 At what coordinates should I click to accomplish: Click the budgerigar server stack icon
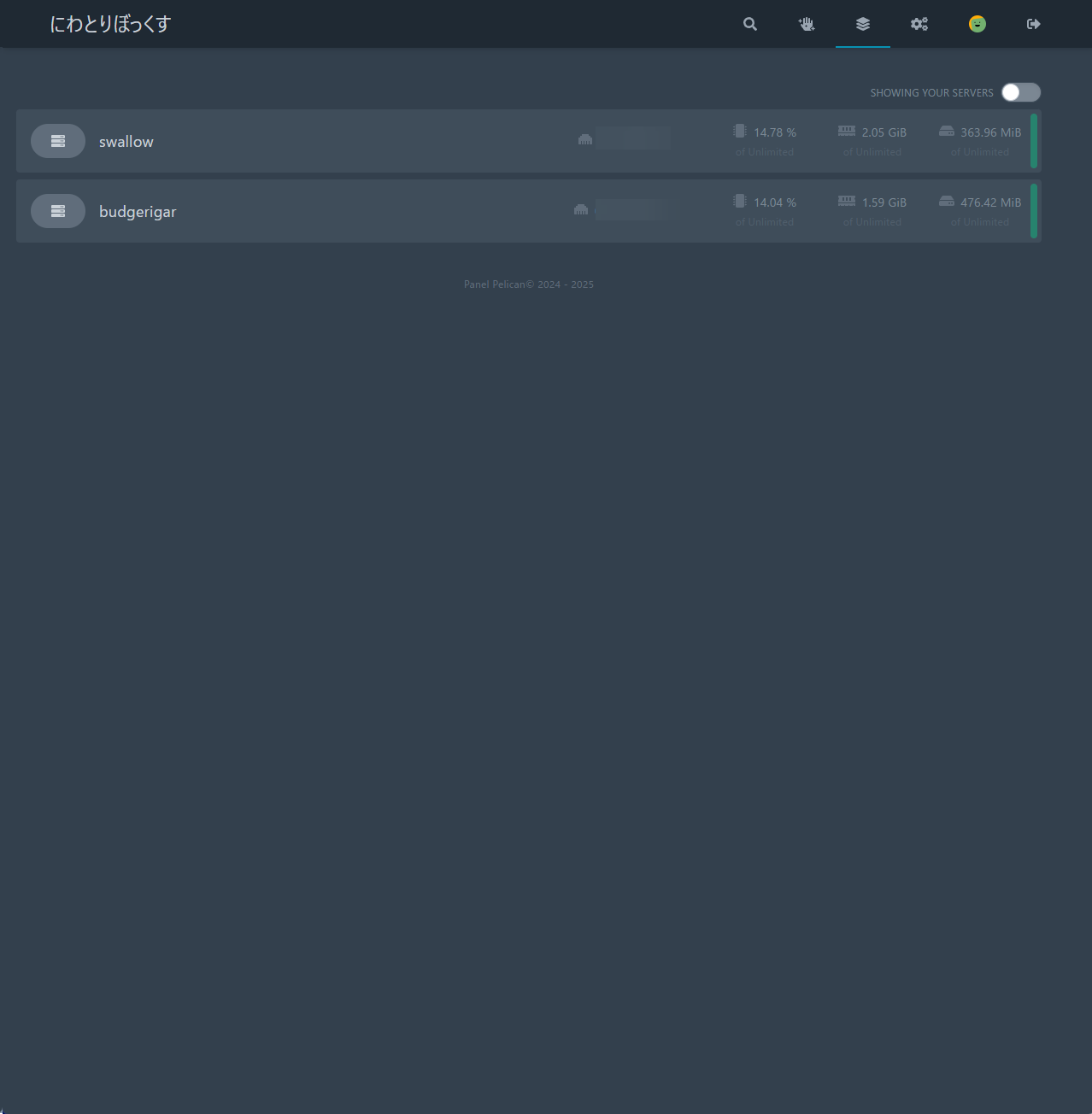(x=58, y=211)
